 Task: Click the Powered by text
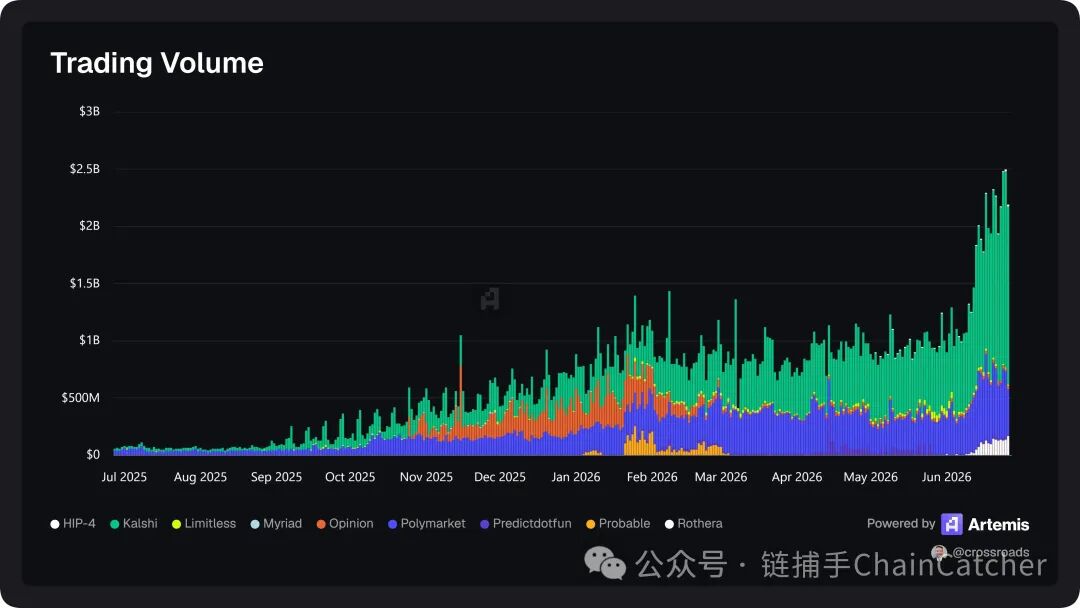[901, 524]
